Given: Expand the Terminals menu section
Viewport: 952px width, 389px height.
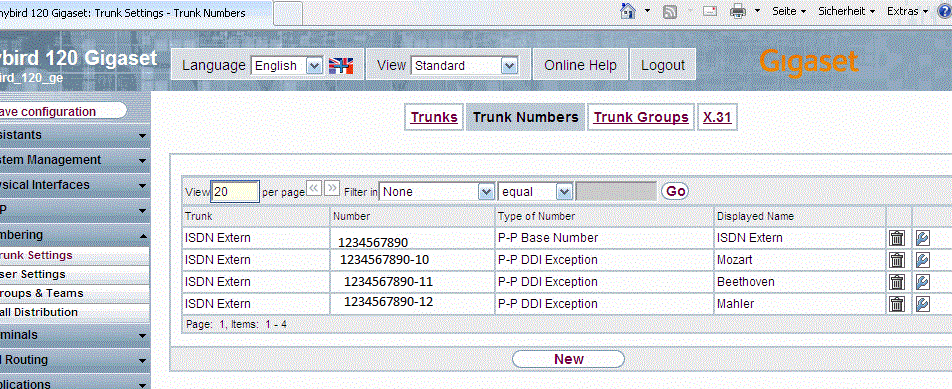Looking at the screenshot, I should [x=75, y=335].
